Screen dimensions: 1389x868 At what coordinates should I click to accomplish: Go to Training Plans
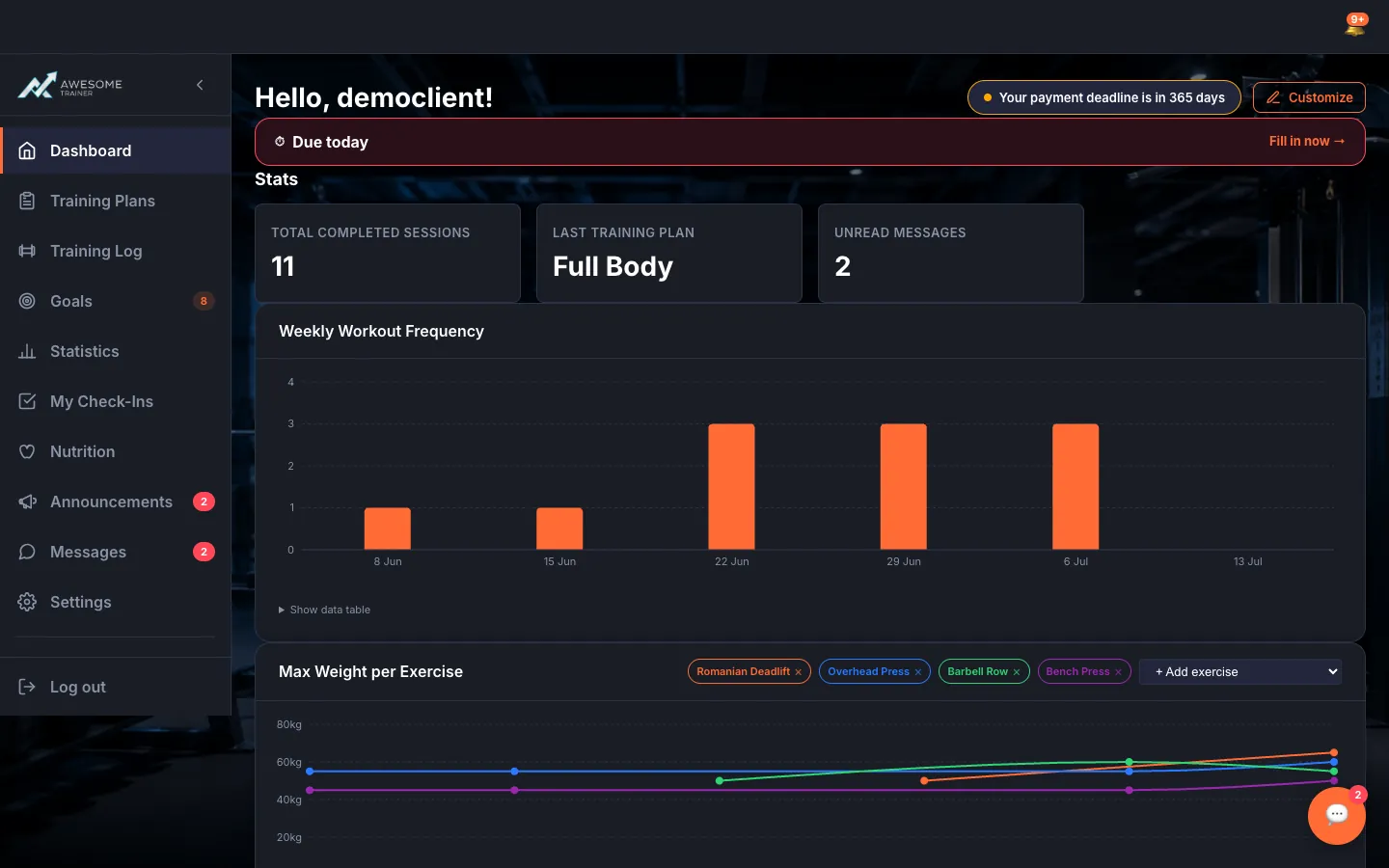click(116, 201)
